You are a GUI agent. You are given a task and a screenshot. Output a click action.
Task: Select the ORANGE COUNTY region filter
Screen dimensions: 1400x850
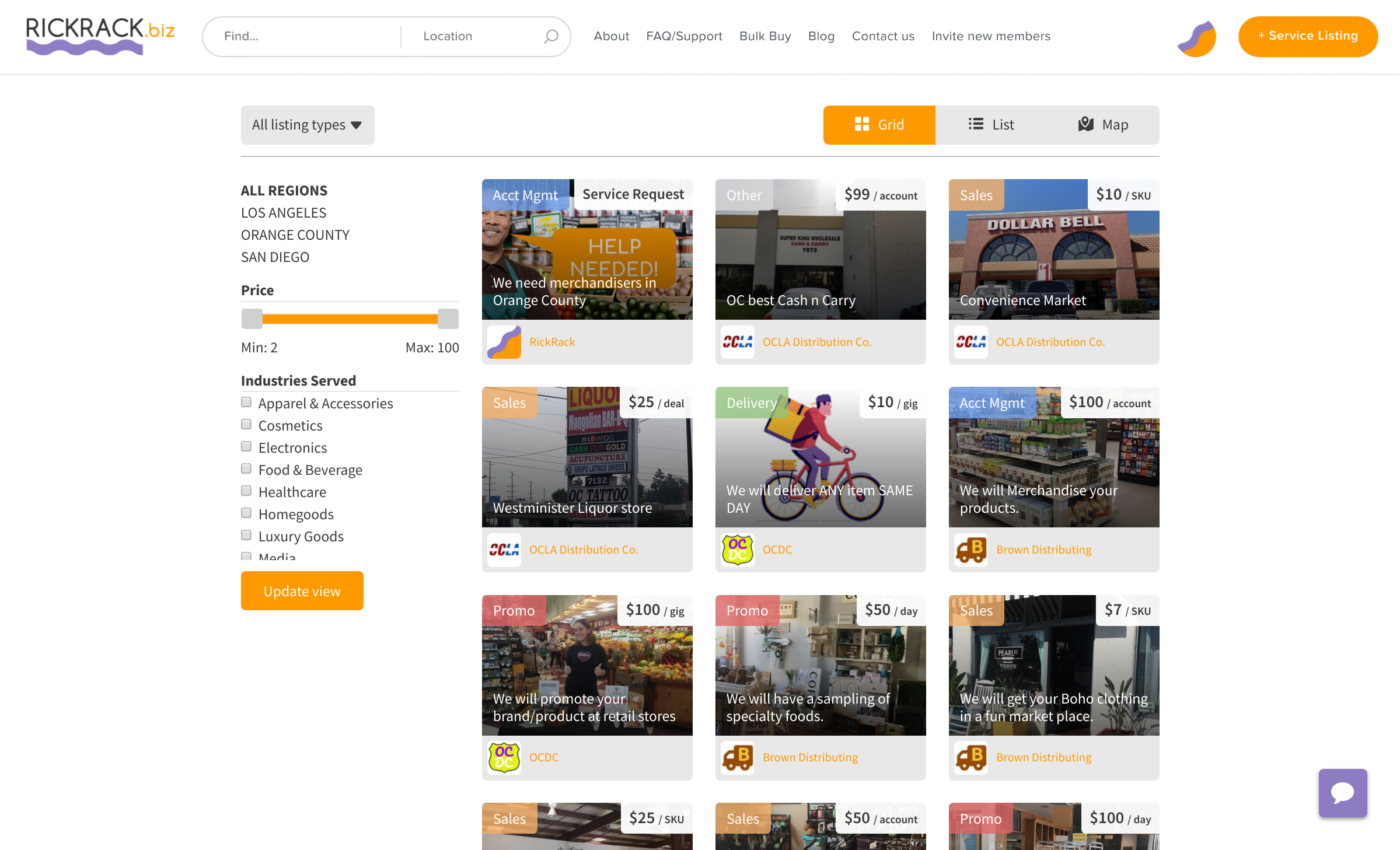[x=295, y=235]
